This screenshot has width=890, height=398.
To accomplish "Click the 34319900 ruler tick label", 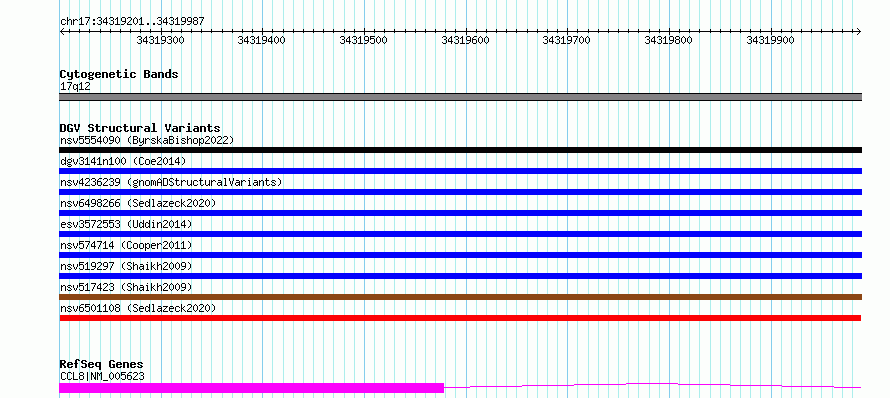I will [770, 40].
